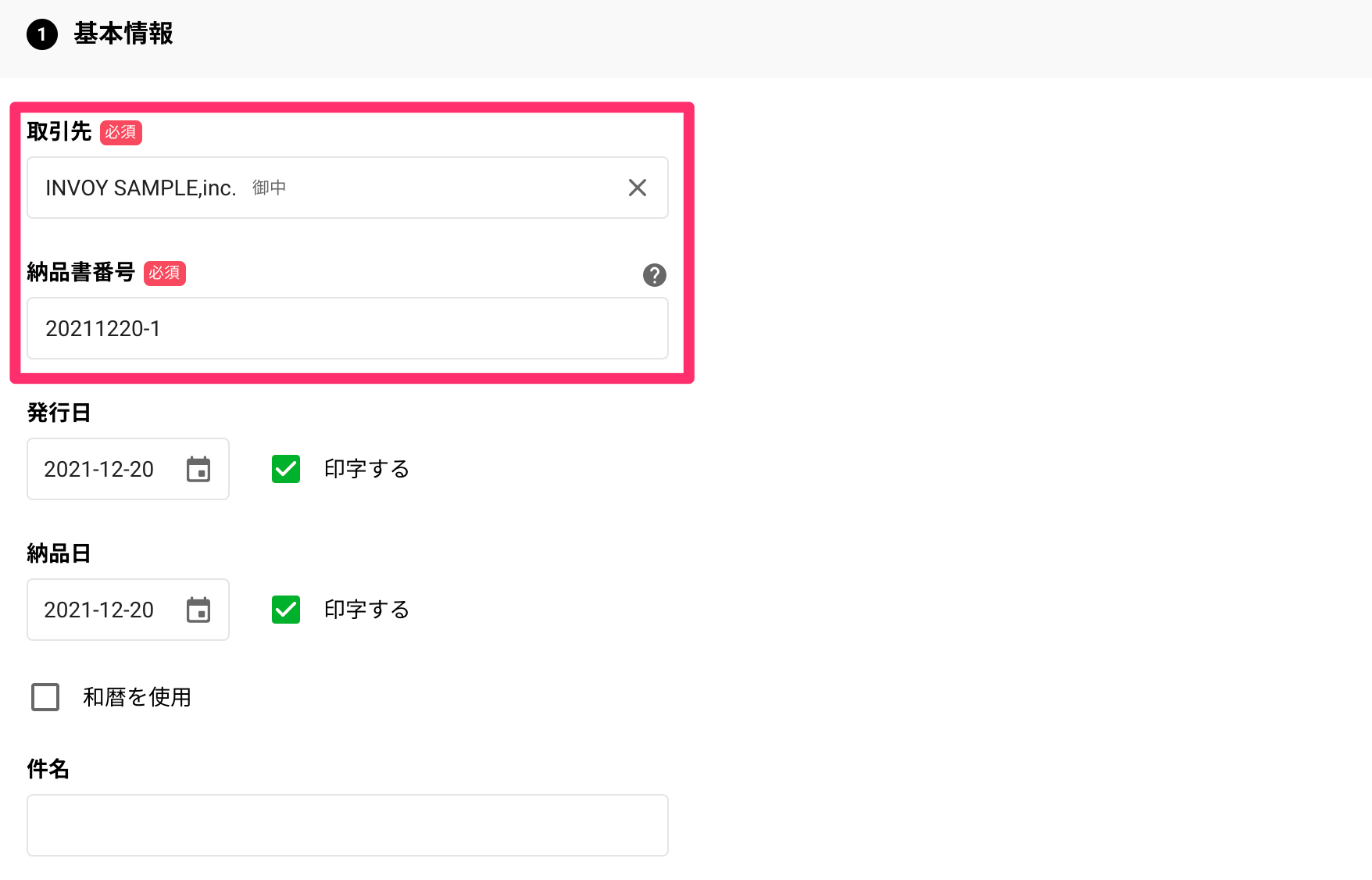Click the empty 件名 subject field

click(348, 825)
